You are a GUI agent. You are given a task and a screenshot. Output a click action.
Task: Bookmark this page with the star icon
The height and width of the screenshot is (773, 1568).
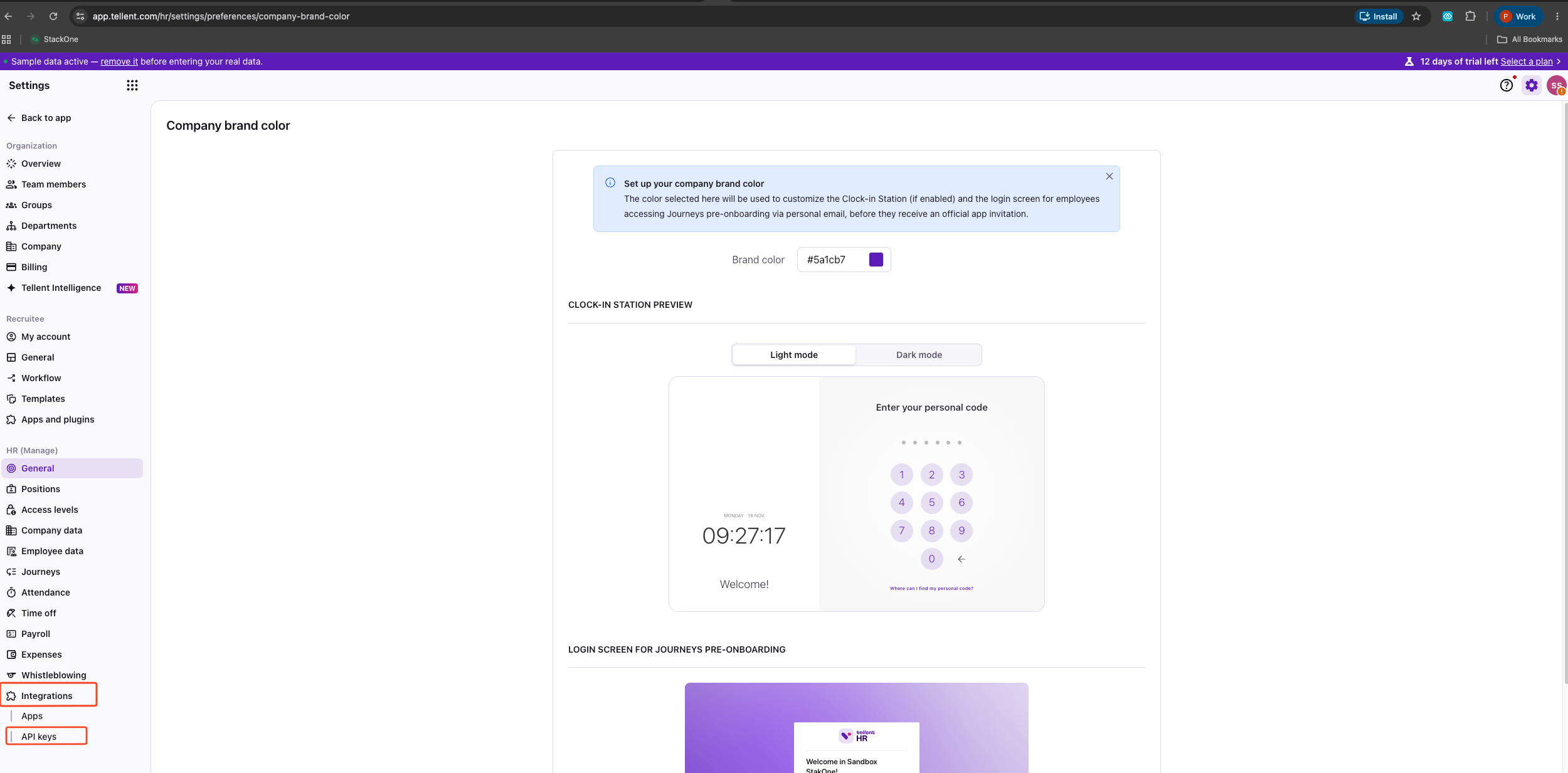point(1416,16)
